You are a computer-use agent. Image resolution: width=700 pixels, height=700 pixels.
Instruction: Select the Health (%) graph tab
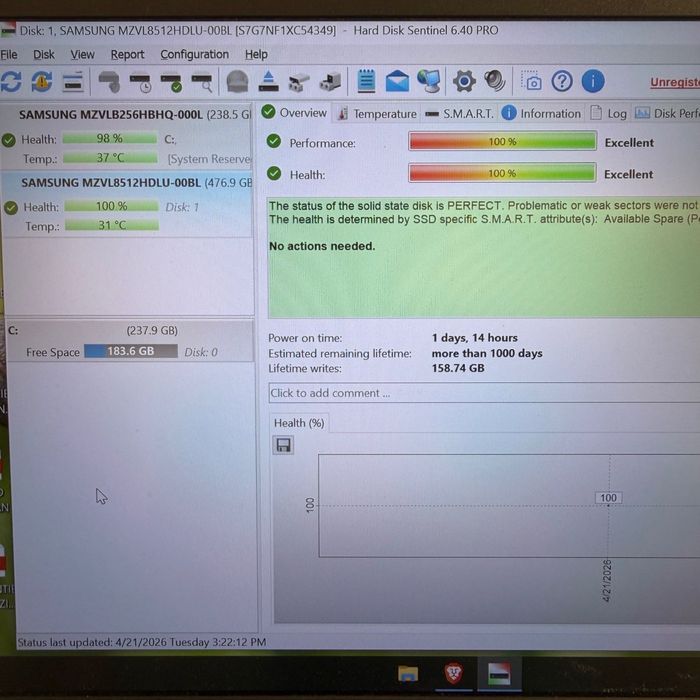tap(299, 423)
